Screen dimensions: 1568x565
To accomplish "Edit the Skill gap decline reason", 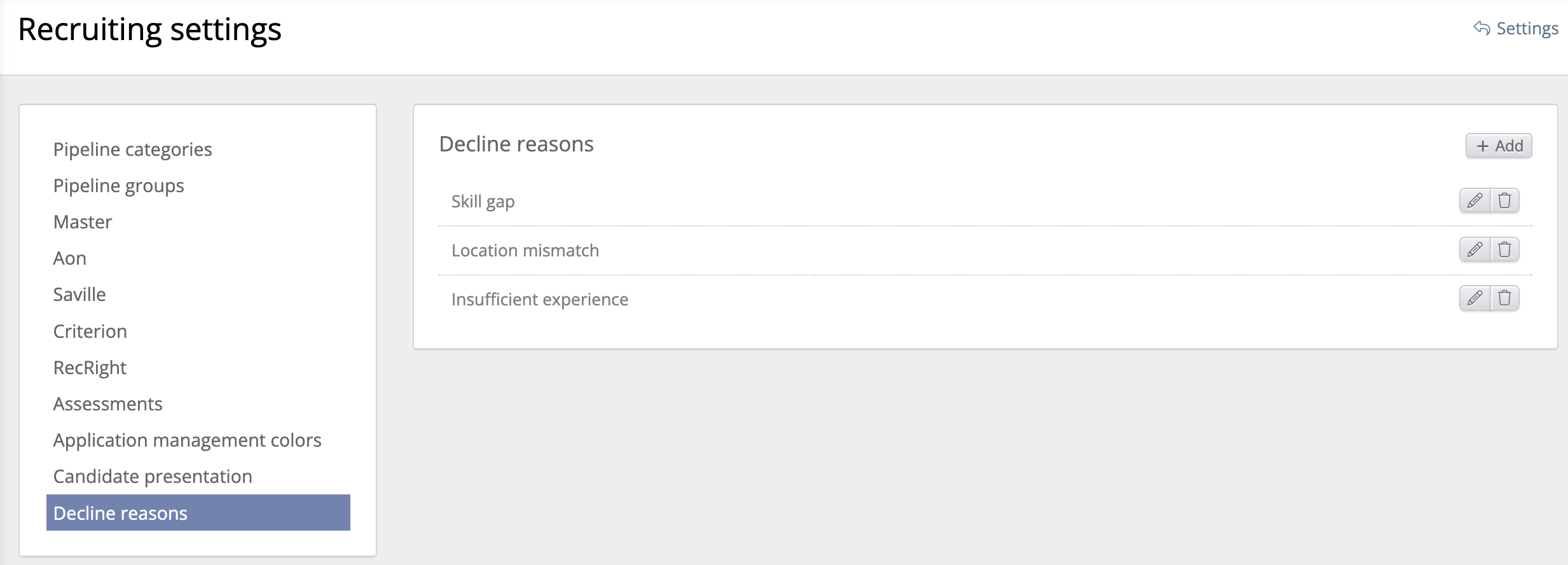I will click(1475, 201).
